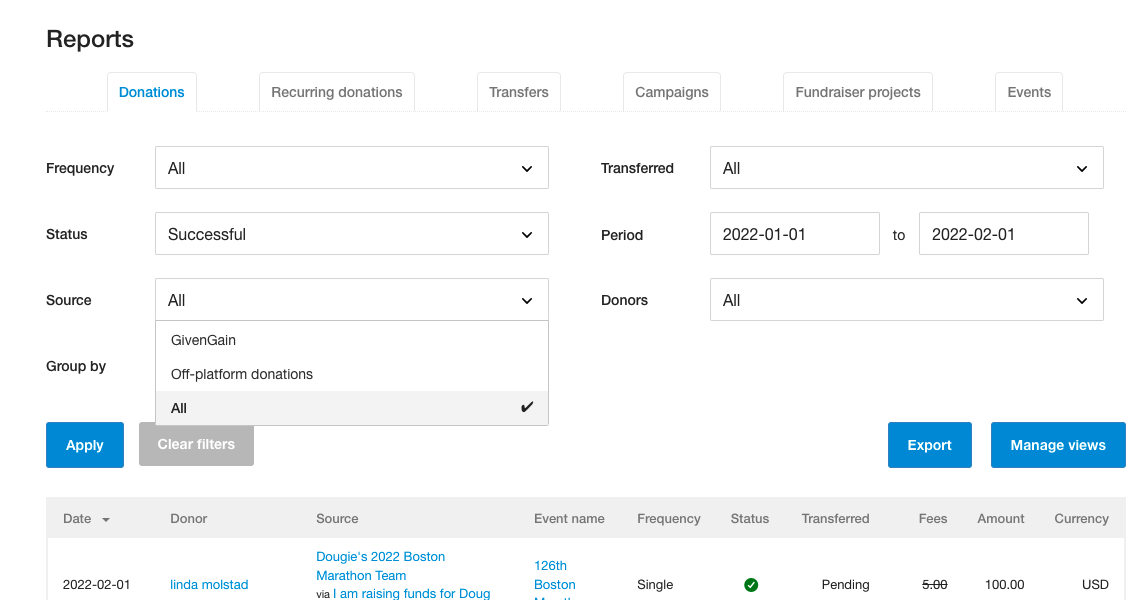
Task: Open the Transfers tab
Action: 519,92
